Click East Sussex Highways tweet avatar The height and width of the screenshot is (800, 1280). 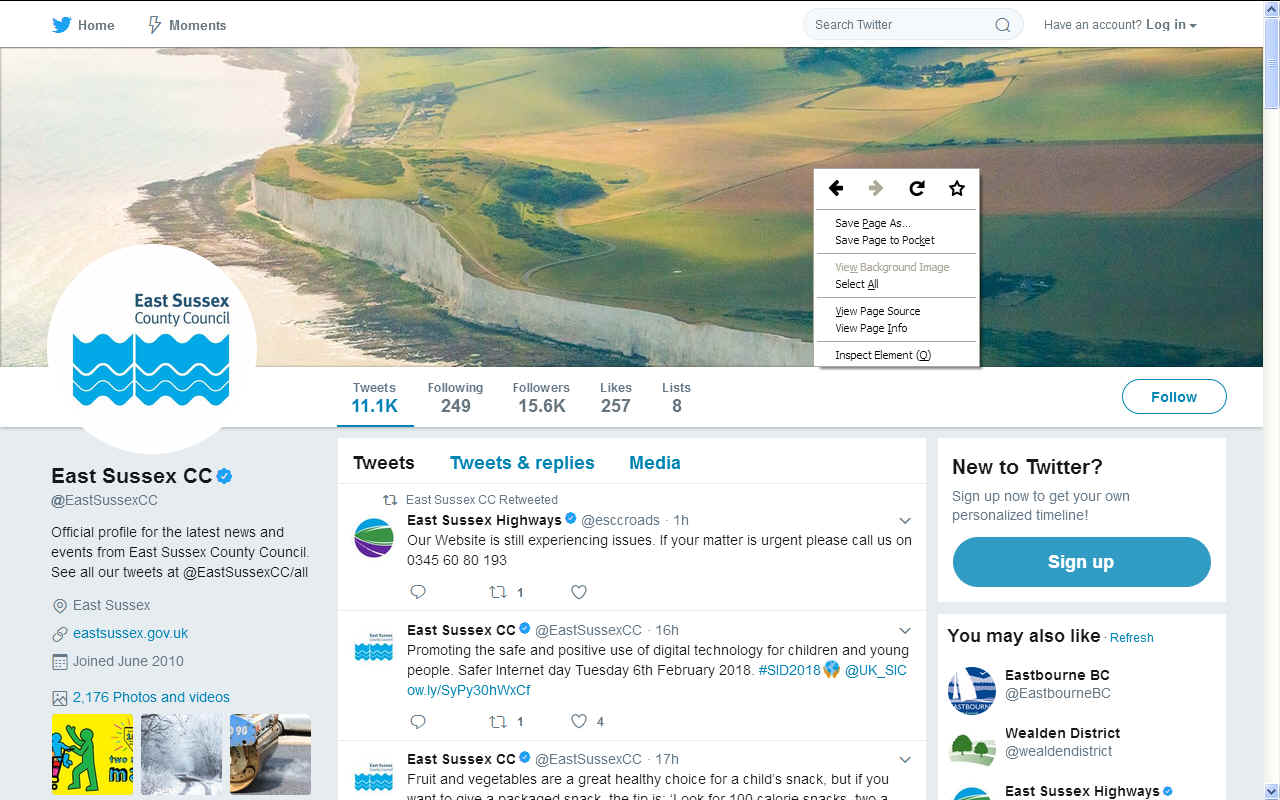(x=374, y=538)
